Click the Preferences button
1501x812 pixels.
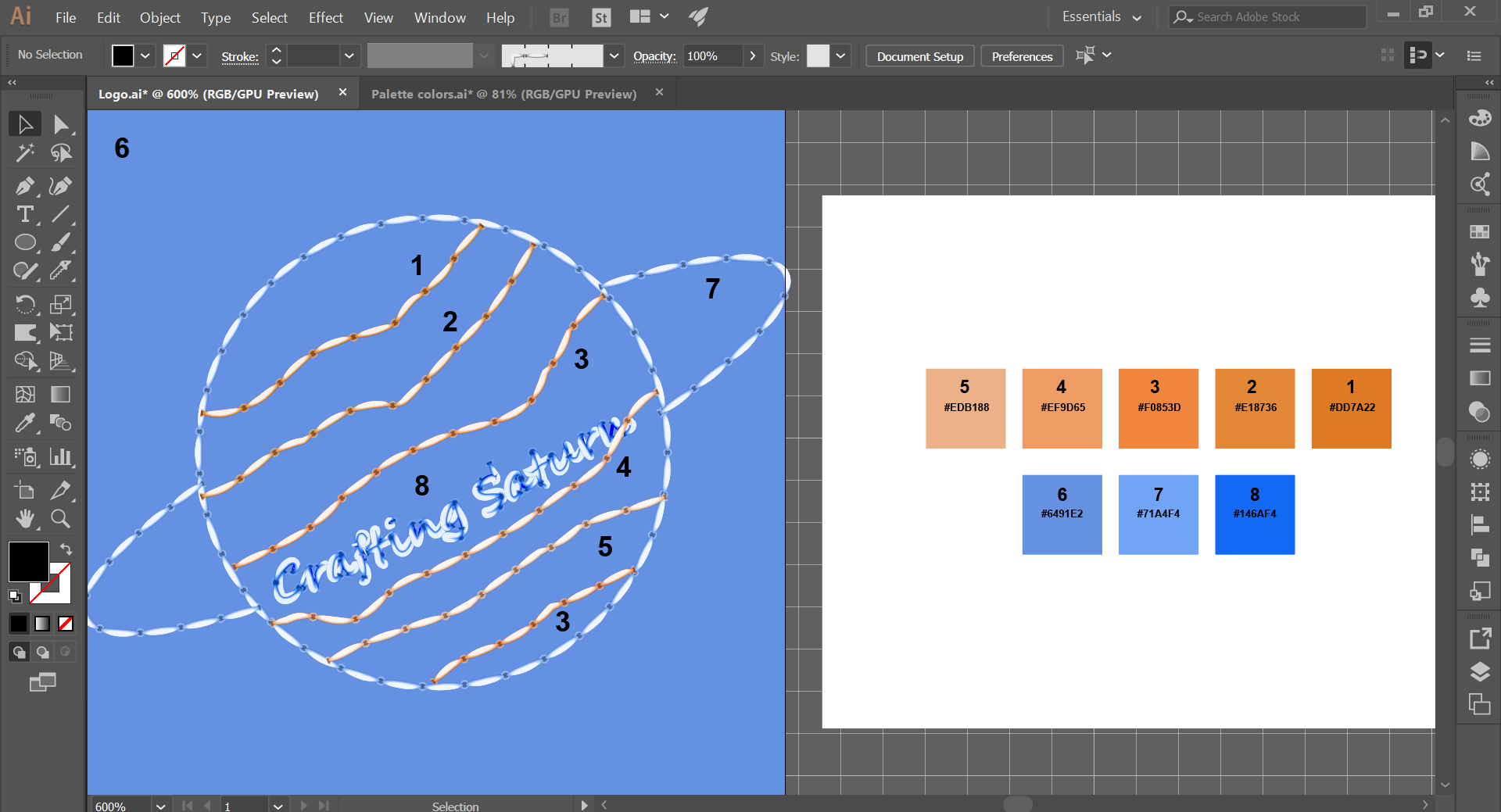[1022, 56]
